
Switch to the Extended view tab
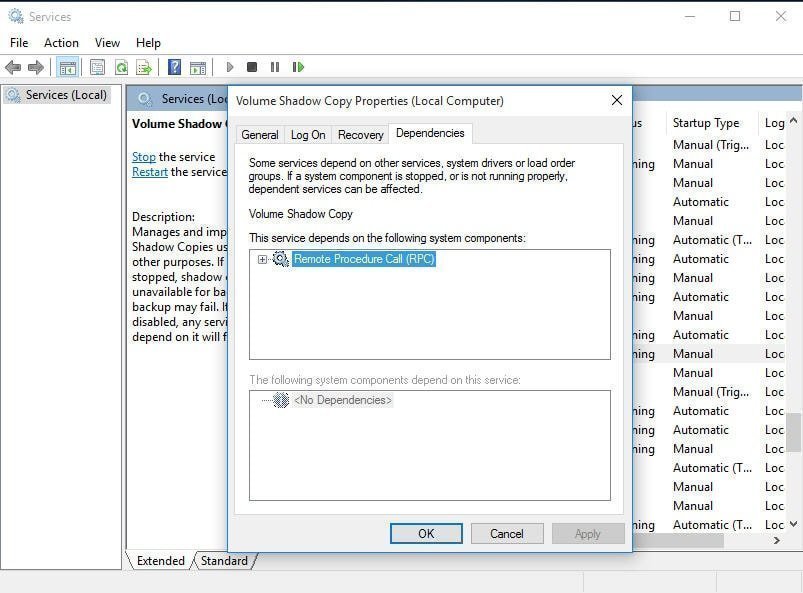(x=160, y=561)
